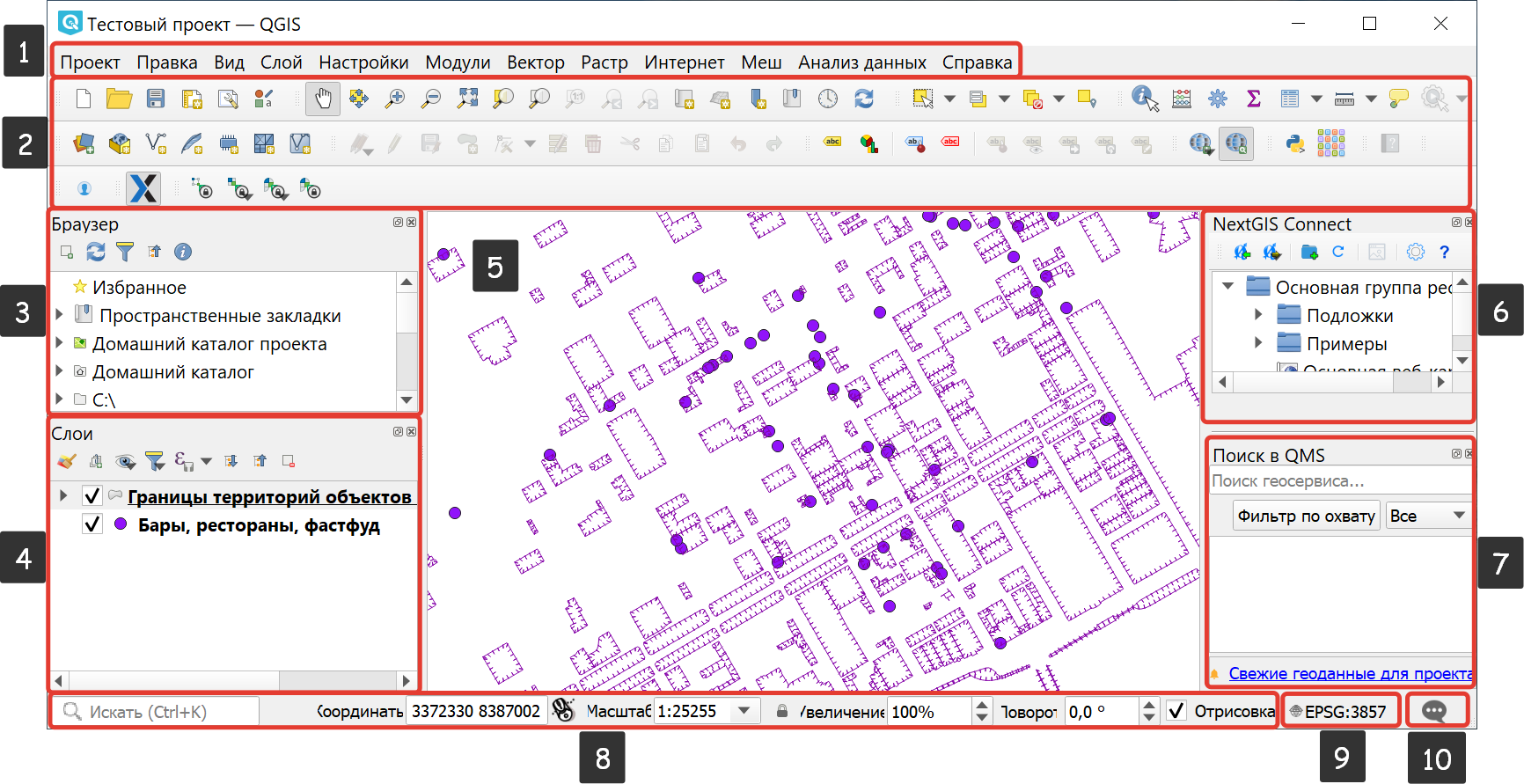Viewport: 1524px width, 784px height.
Task: Open Statistical Summary sigma icon
Action: (1254, 99)
